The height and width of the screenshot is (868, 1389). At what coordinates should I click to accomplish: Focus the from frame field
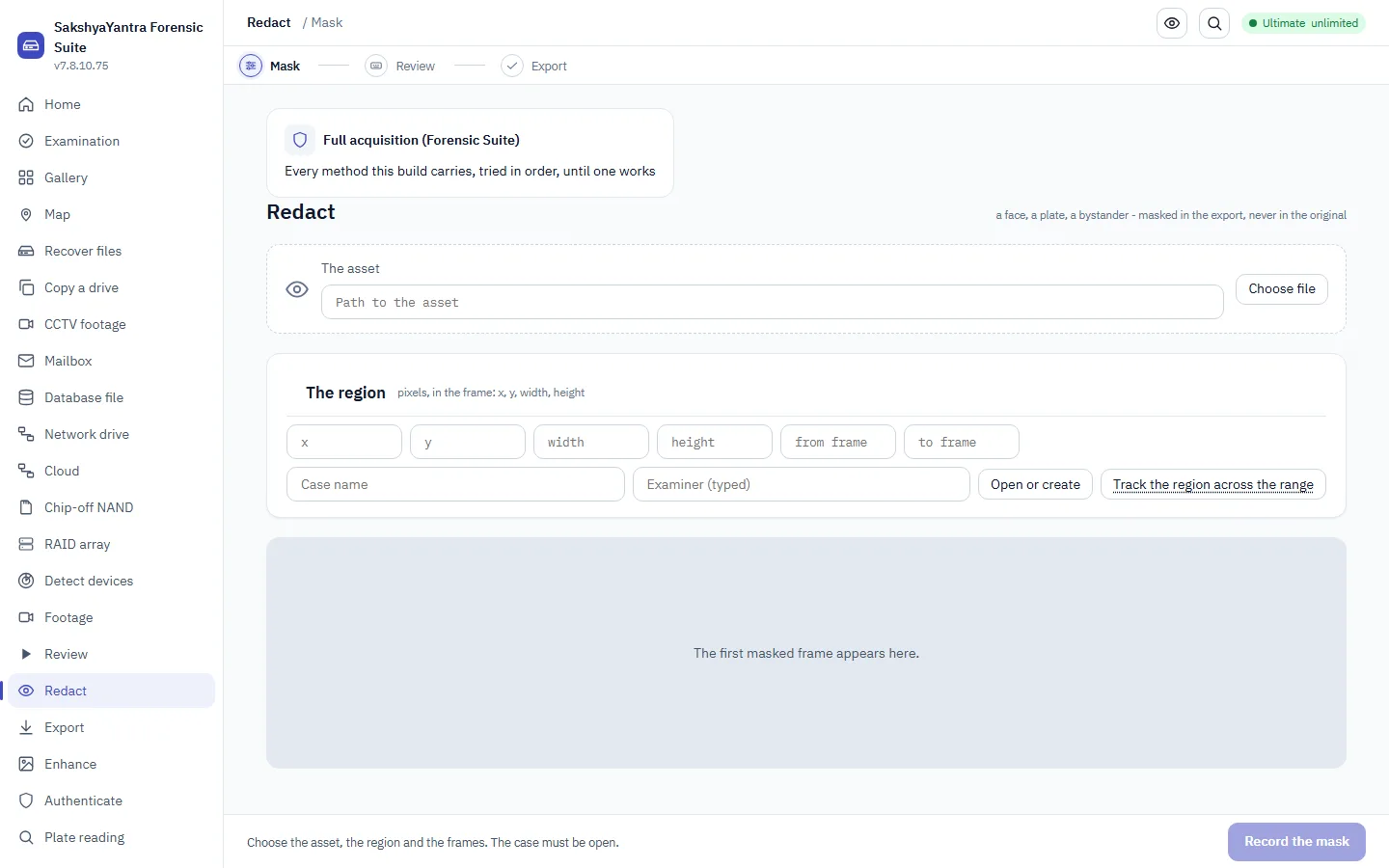click(838, 442)
